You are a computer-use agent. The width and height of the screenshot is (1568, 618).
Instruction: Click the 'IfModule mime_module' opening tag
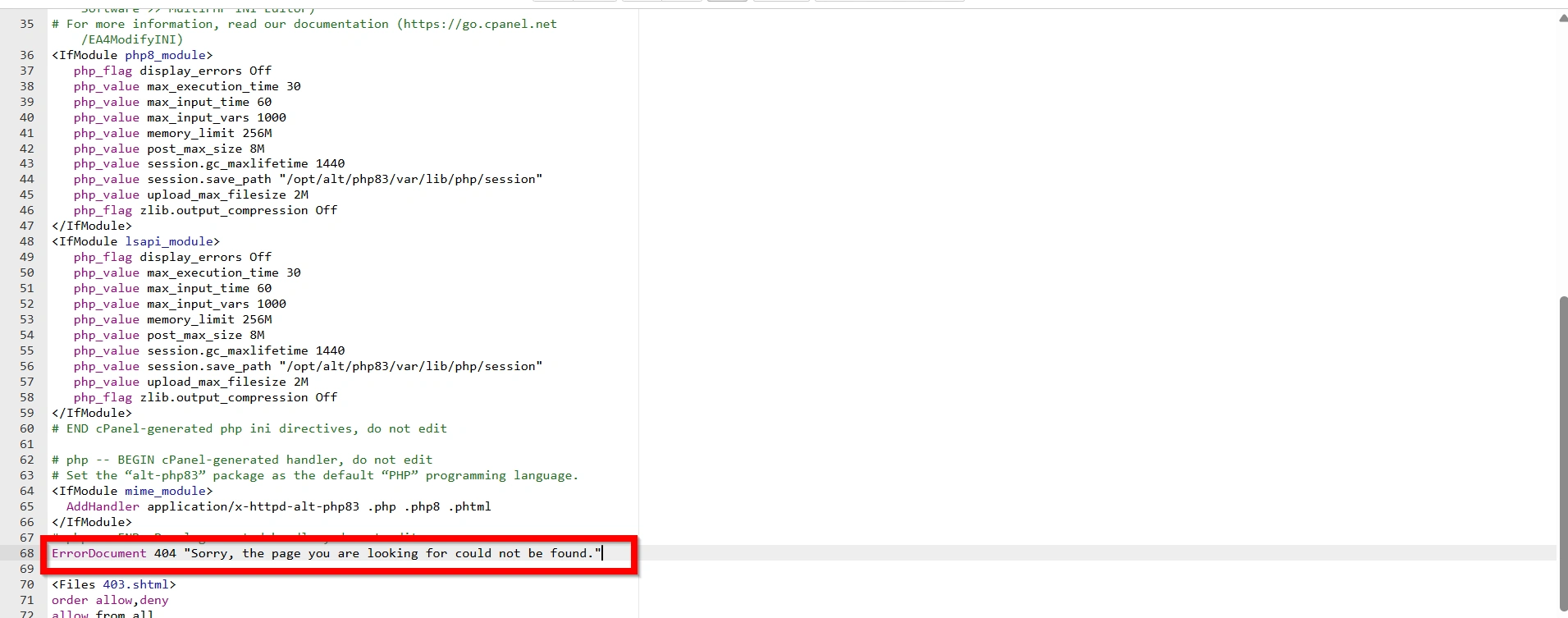coord(132,491)
